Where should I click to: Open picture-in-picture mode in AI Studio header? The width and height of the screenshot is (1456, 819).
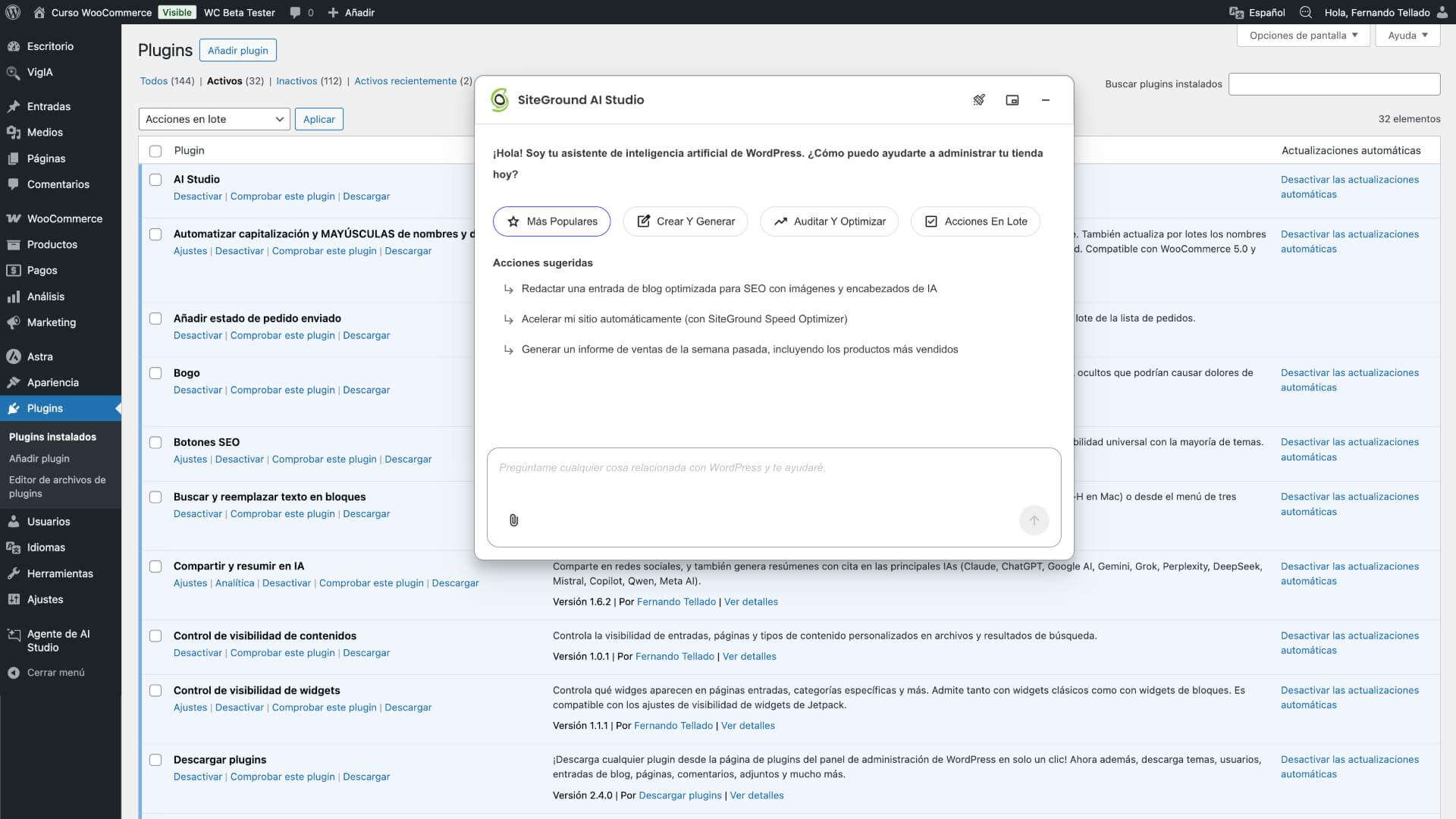coord(1012,99)
